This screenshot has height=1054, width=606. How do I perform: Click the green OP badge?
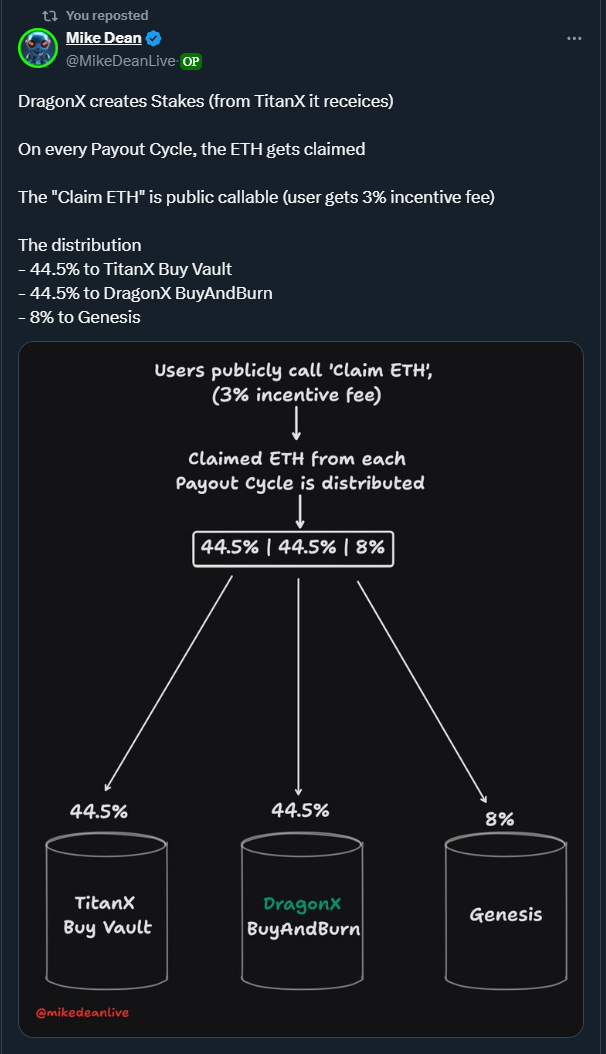191,61
